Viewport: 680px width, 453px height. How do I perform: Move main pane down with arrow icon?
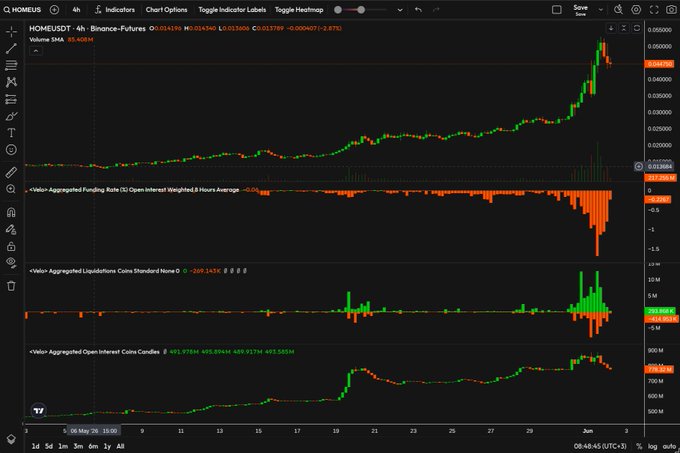click(611, 28)
